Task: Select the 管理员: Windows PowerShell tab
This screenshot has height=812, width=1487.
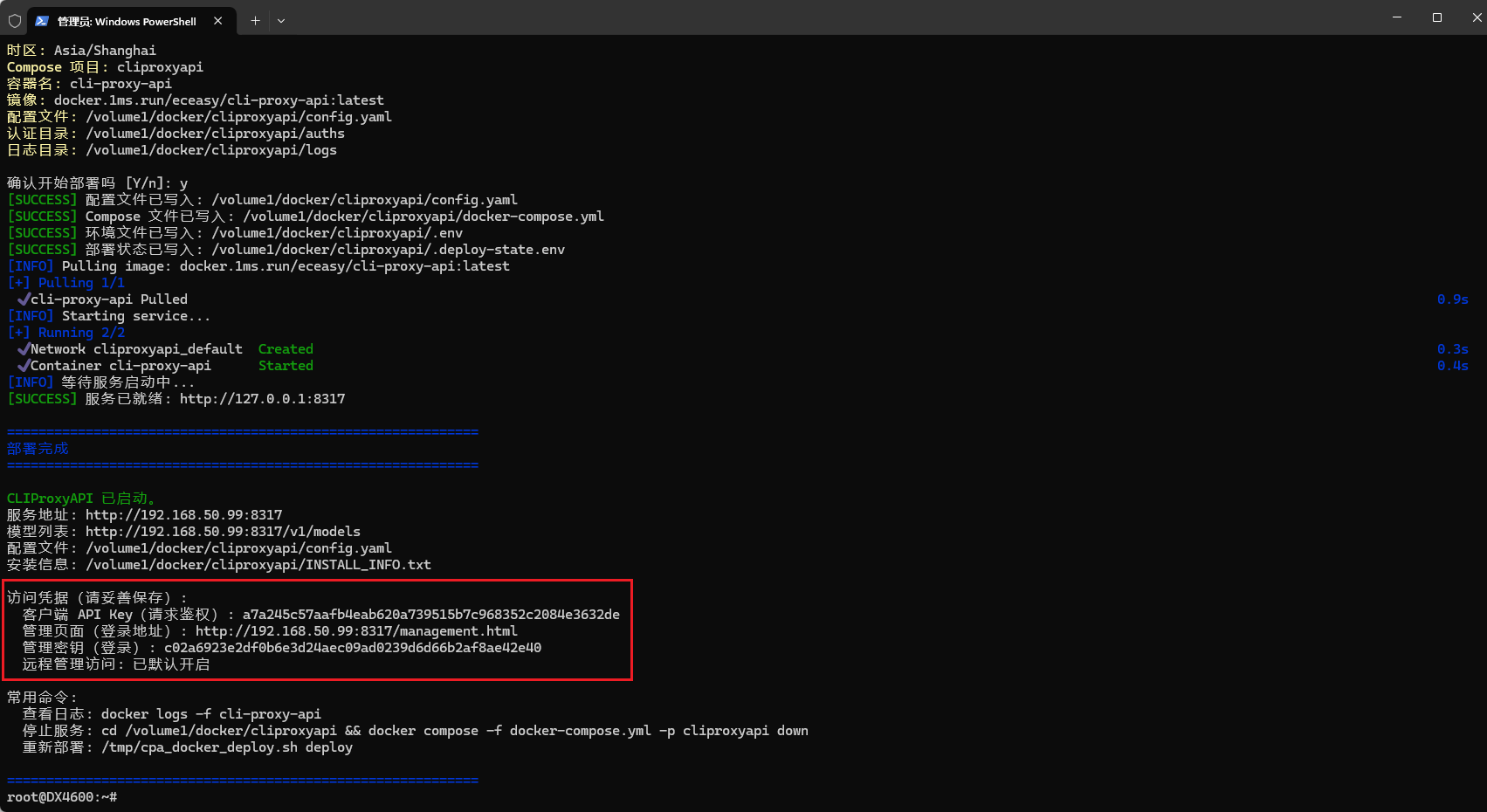Action: pos(127,21)
